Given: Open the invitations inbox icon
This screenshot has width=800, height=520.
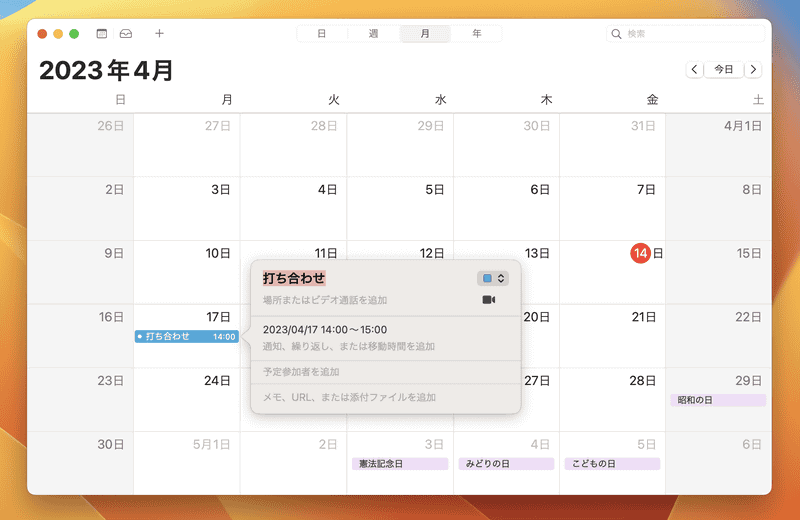Looking at the screenshot, I should (126, 34).
